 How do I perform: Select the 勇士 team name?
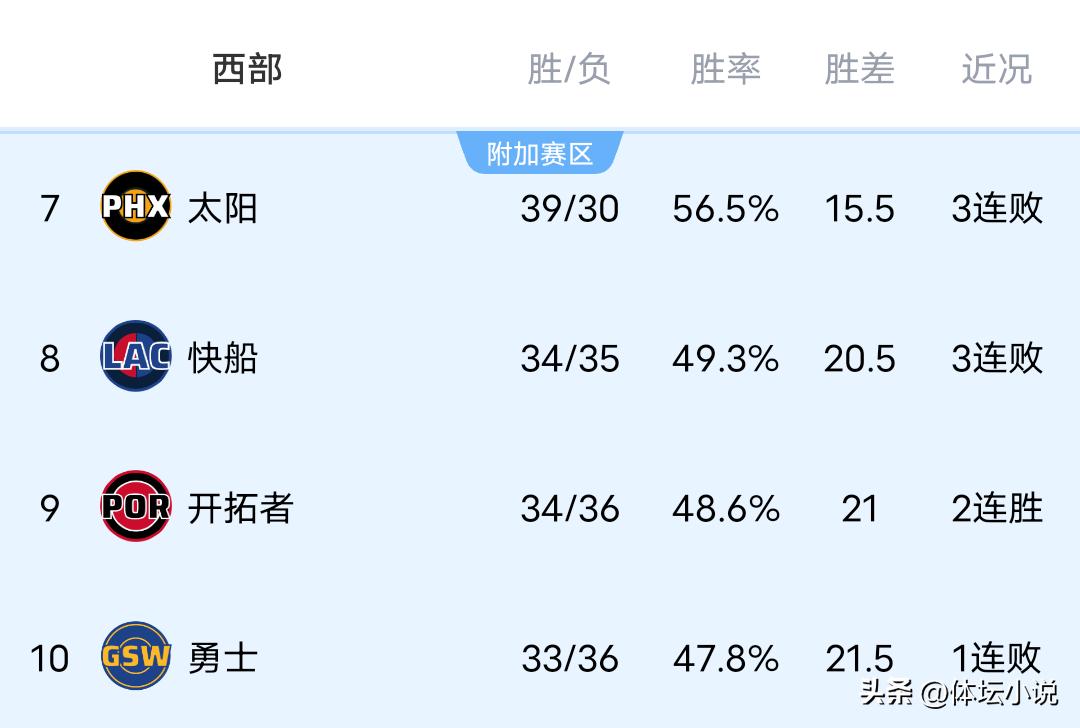[222, 658]
